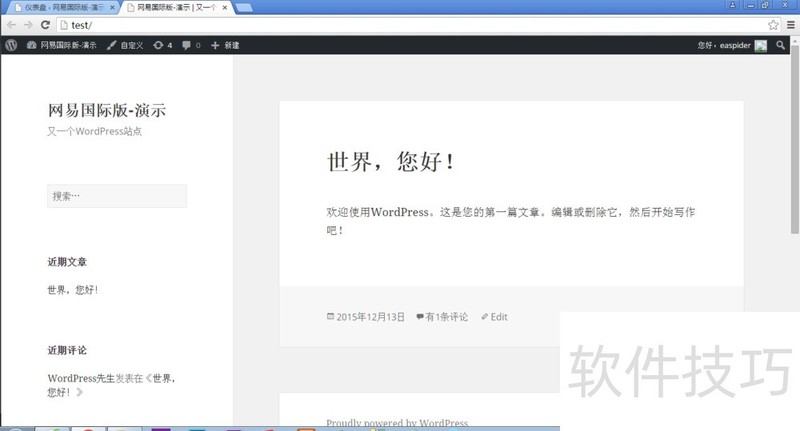The width and height of the screenshot is (800, 431).
Task: Open 网易国际版-演示 dashboard admin bar item
Action: tap(61, 45)
